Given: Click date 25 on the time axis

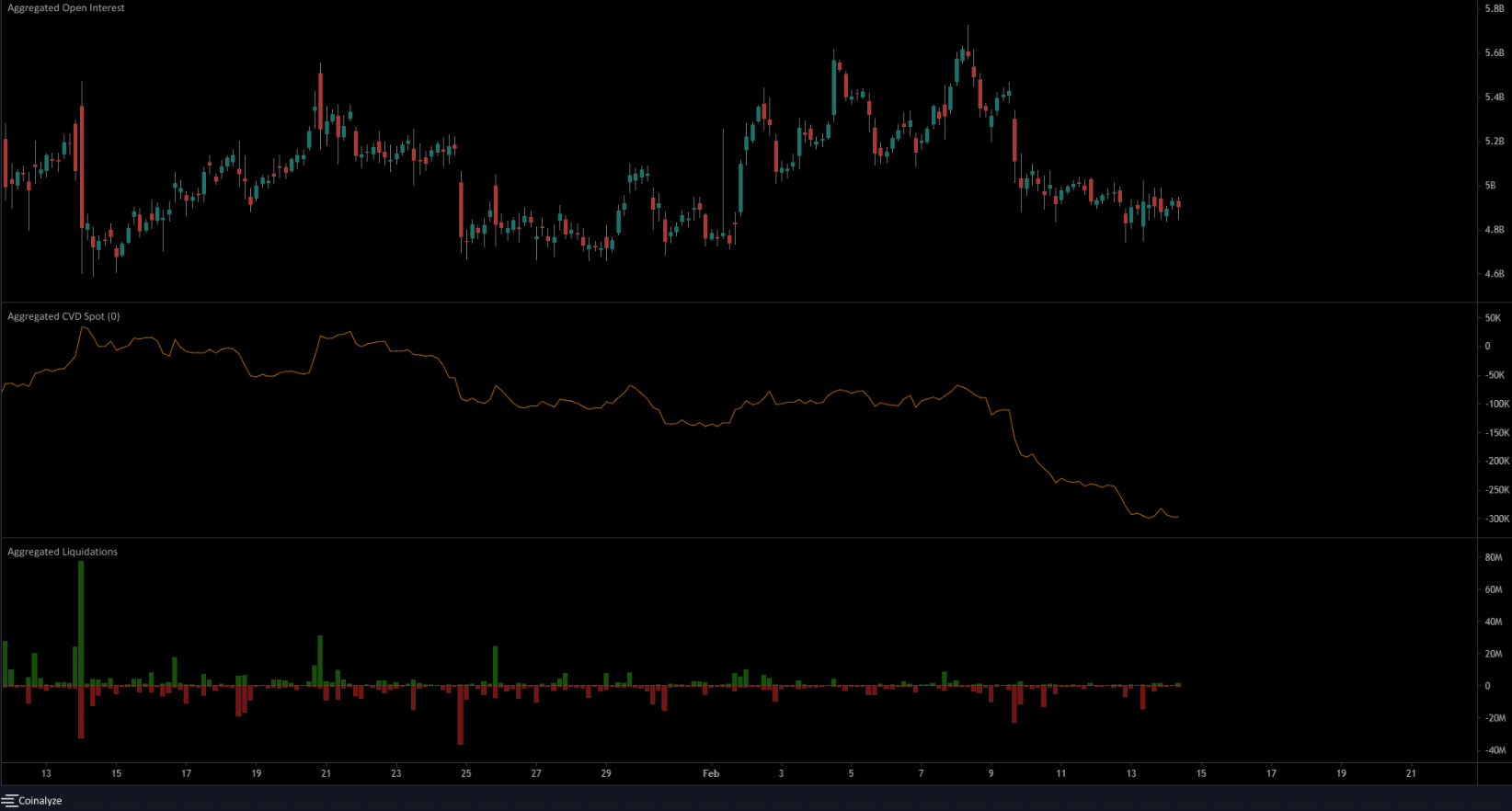Looking at the screenshot, I should (466, 774).
